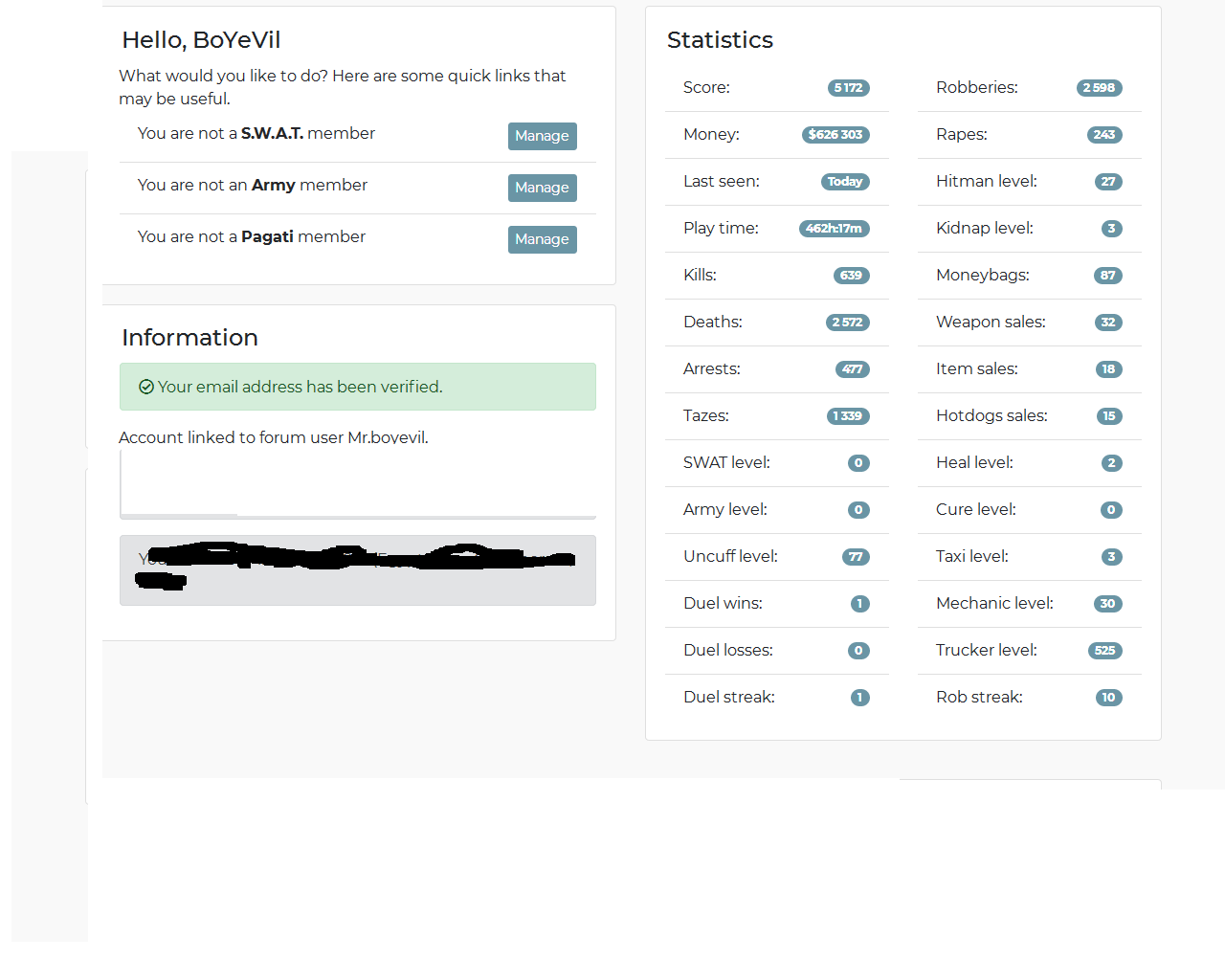Click the 'Hello, BoYeVil' heading
This screenshot has width=1225, height=980.
[201, 40]
